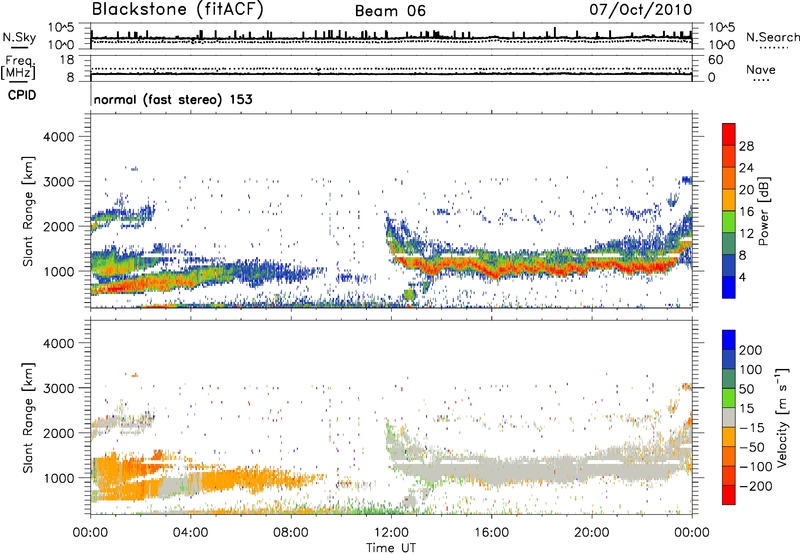Click the Nave axis "60" tick label
This screenshot has height=554, width=800.
coord(715,60)
